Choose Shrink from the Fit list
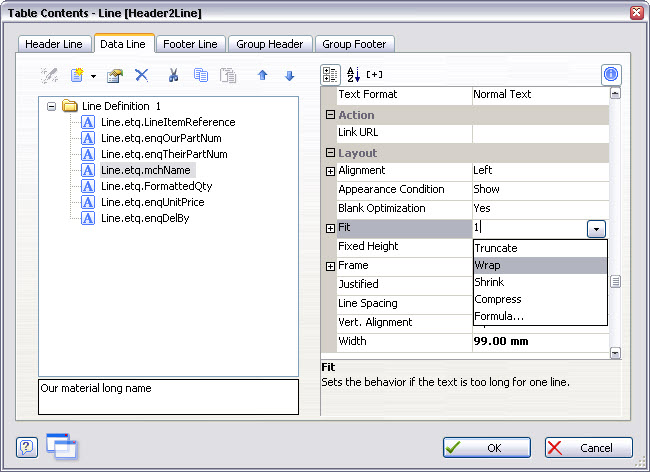The height and width of the screenshot is (472, 650). 540,282
